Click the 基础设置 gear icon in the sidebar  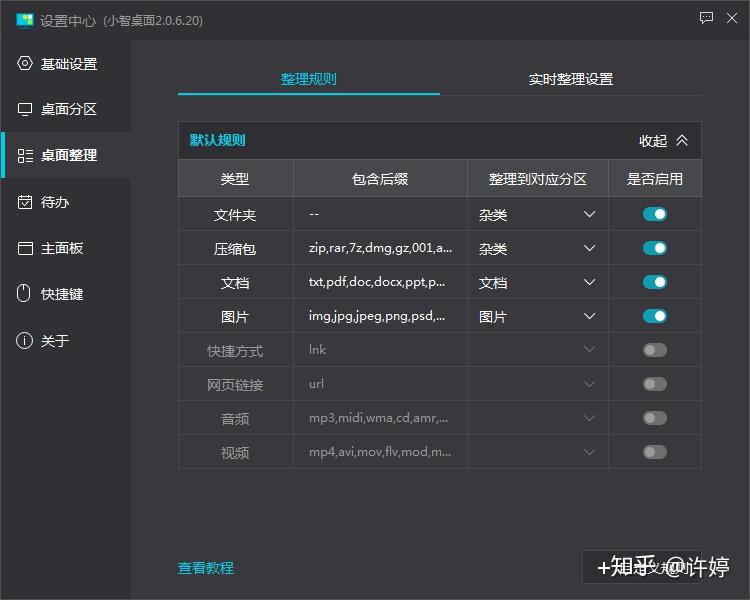tap(25, 63)
